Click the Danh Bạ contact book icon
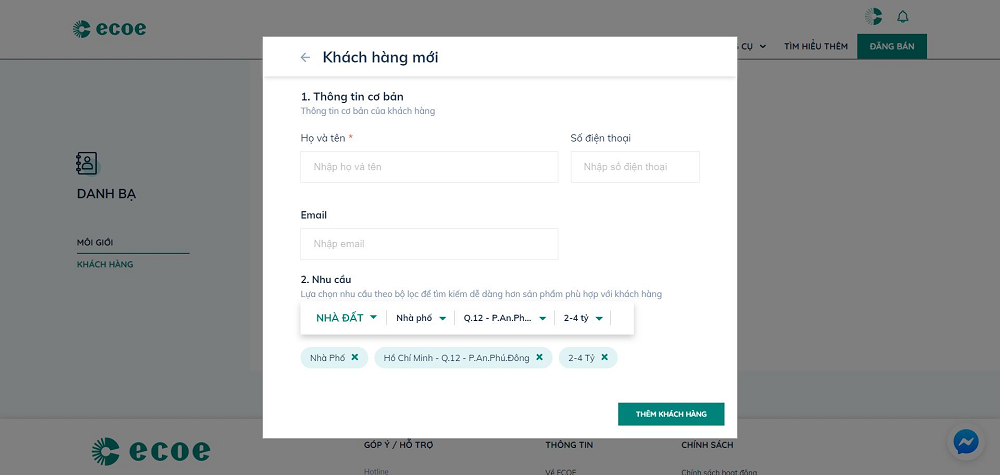Screen dimensions: 1000x475 (87, 164)
